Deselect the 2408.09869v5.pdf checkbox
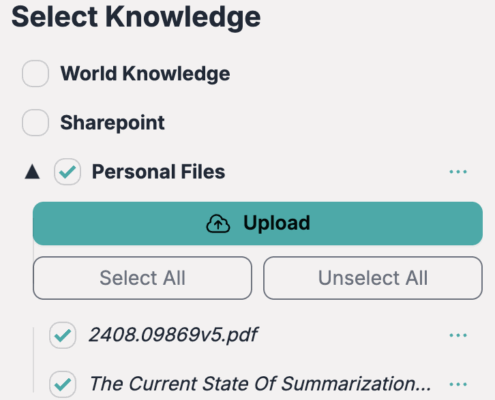This screenshot has height=400, width=495. pos(63,335)
